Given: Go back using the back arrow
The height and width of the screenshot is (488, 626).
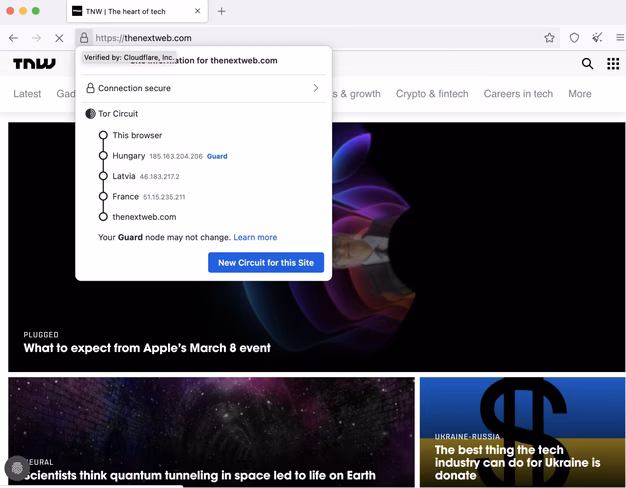Looking at the screenshot, I should coord(14,38).
